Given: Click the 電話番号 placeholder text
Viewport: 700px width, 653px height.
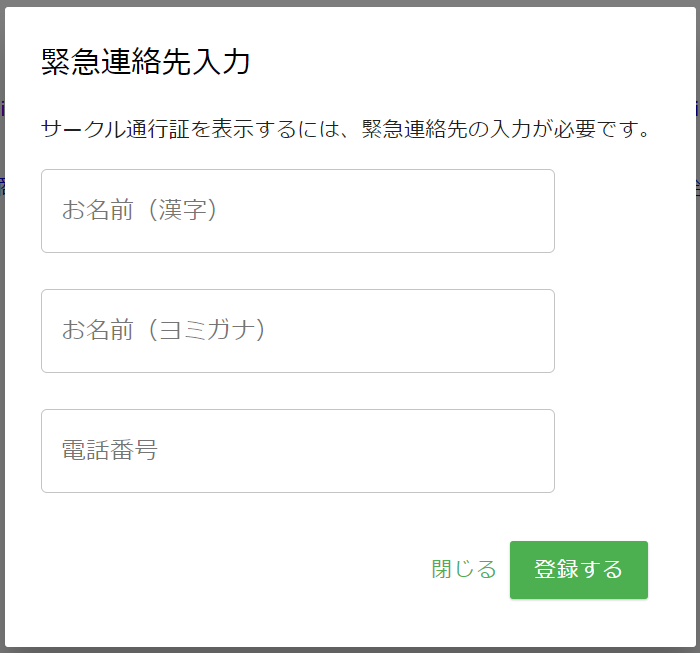Looking at the screenshot, I should point(109,450).
